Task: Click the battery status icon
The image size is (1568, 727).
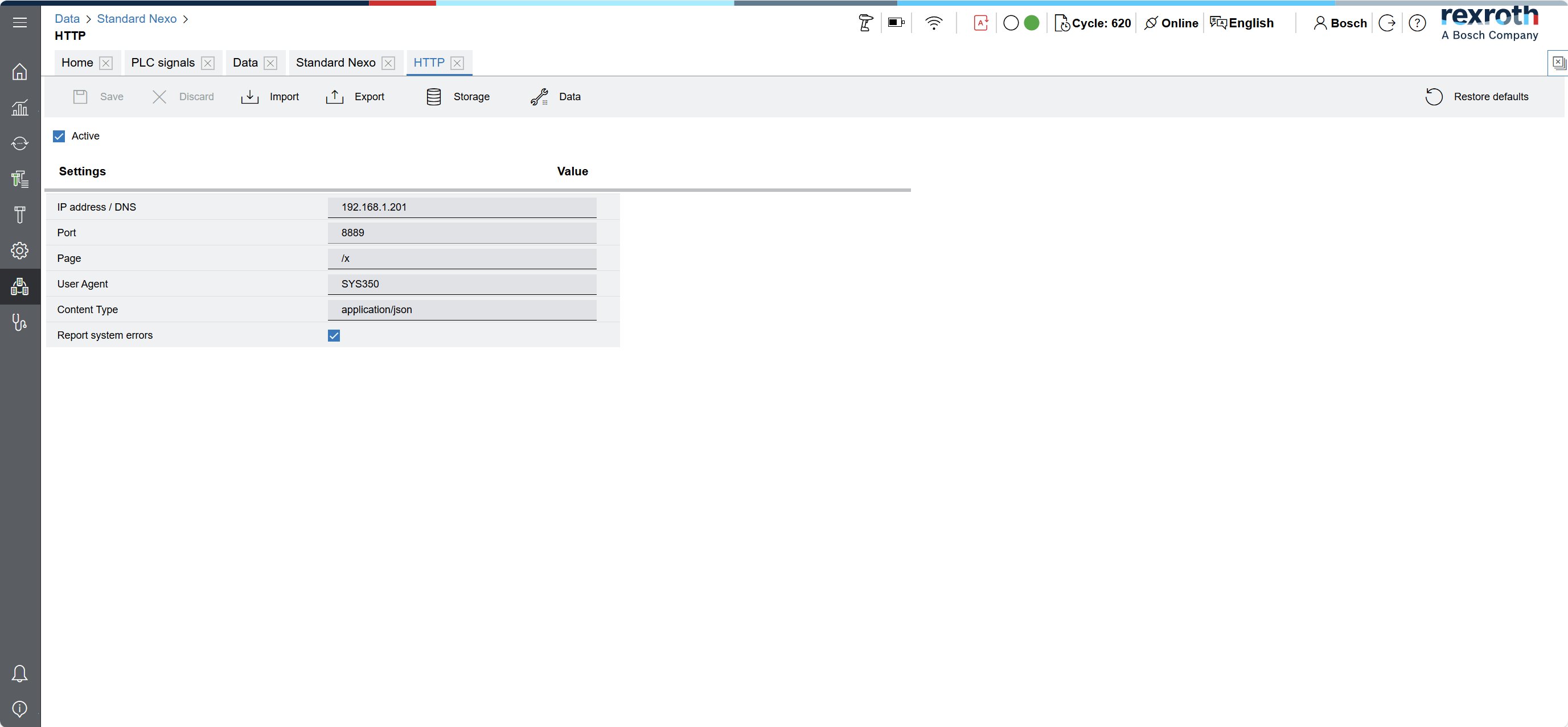Action: 896,23
